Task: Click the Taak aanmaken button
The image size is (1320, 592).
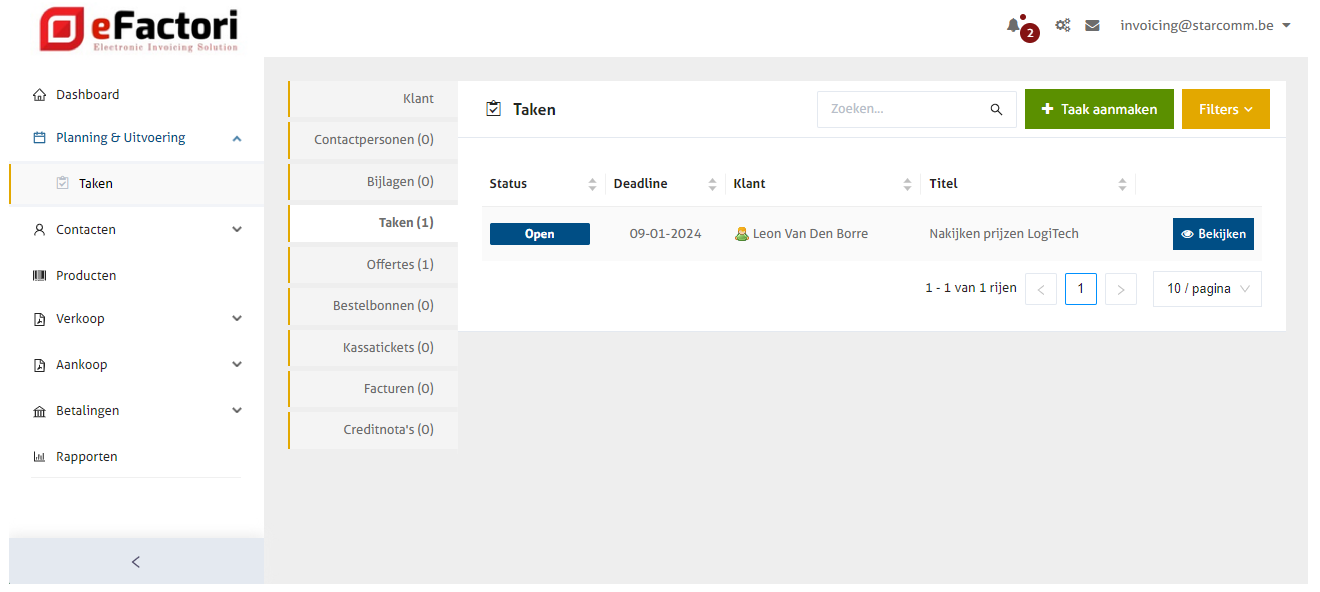Action: [1099, 110]
